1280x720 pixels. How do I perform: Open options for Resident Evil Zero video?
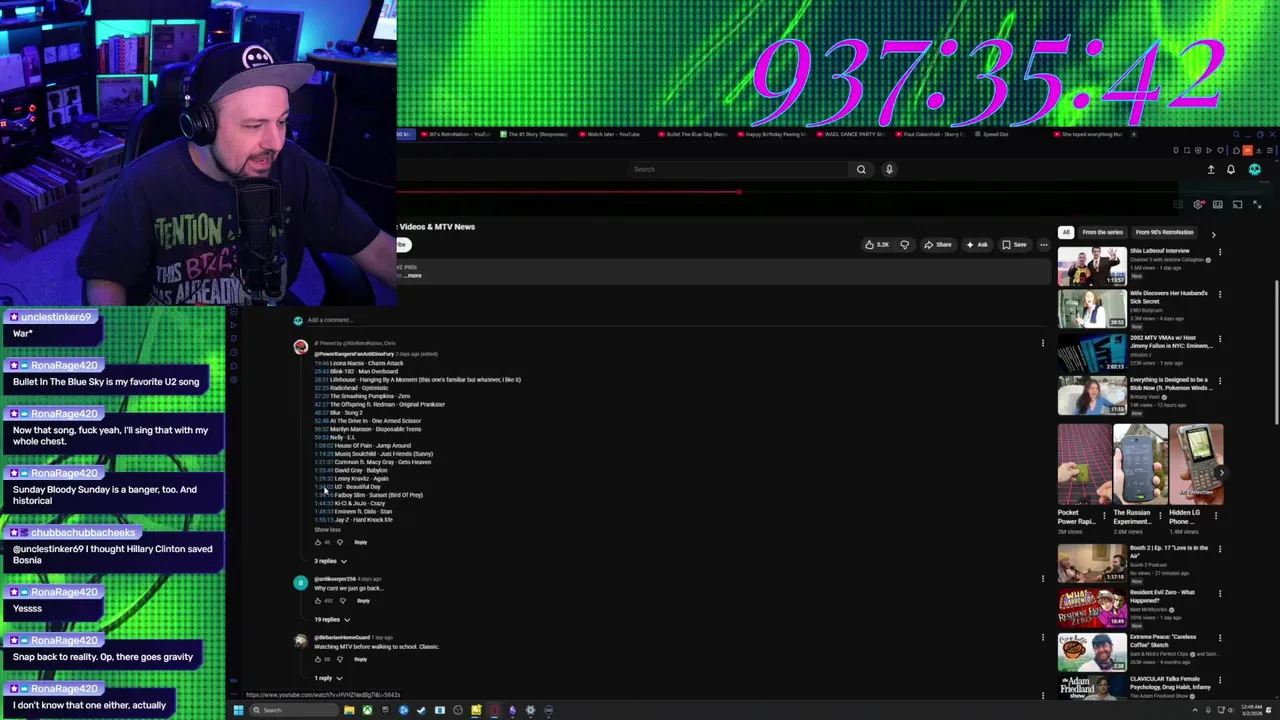(1220, 593)
